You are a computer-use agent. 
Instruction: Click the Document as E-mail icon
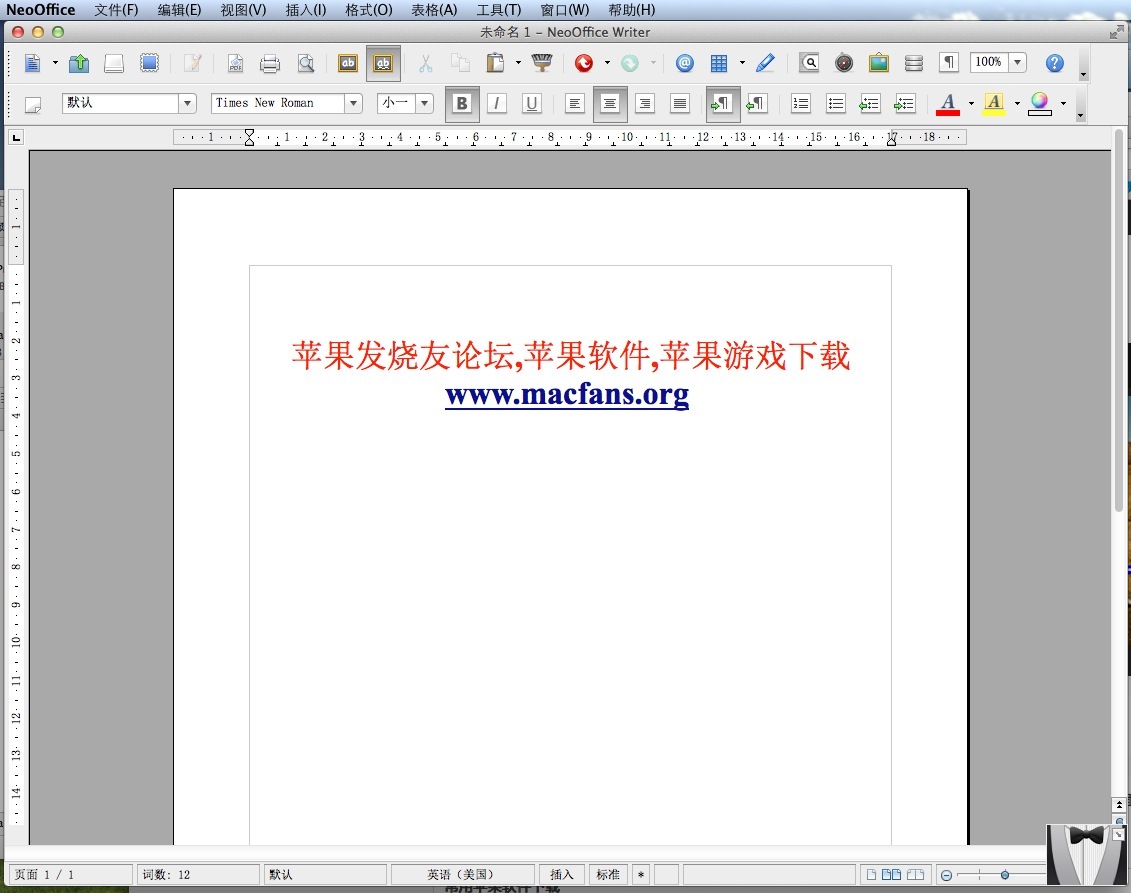click(149, 63)
